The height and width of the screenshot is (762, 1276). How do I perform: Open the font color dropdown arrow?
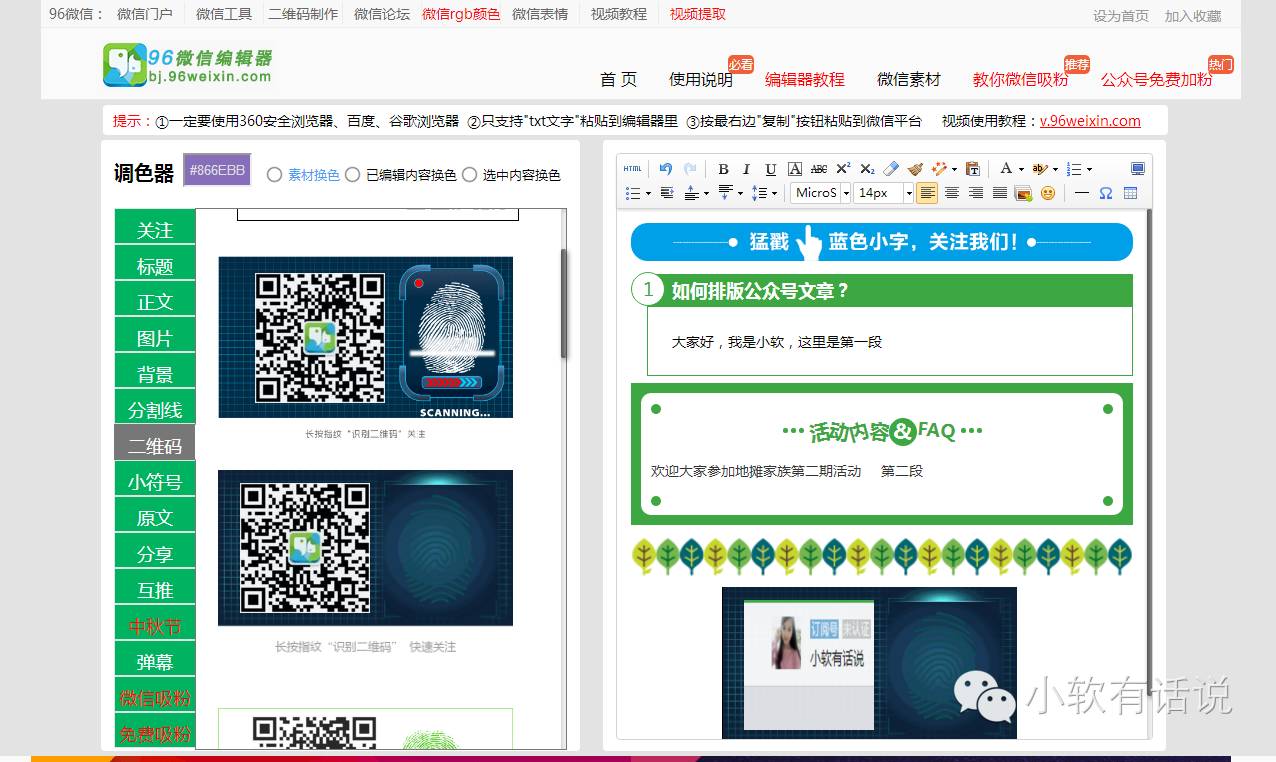pos(1021,169)
